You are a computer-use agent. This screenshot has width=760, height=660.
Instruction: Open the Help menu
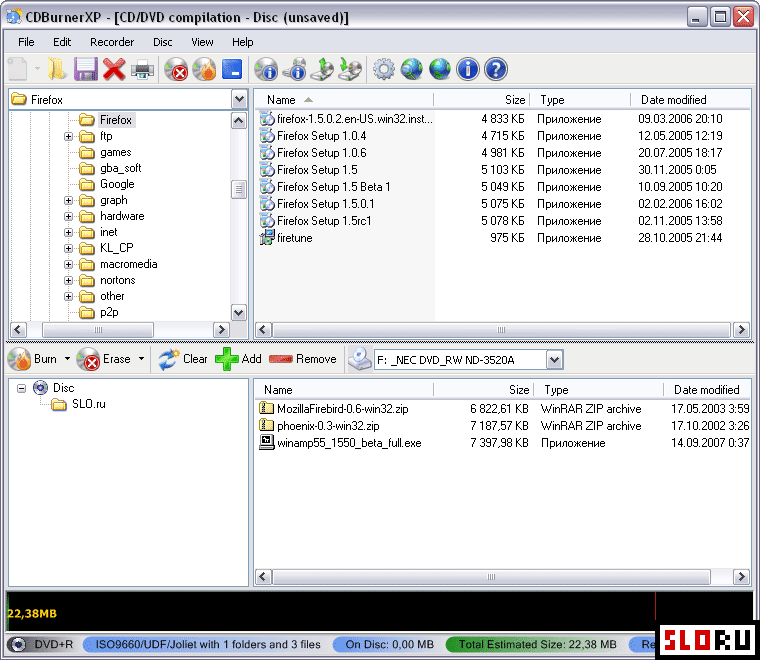(242, 42)
